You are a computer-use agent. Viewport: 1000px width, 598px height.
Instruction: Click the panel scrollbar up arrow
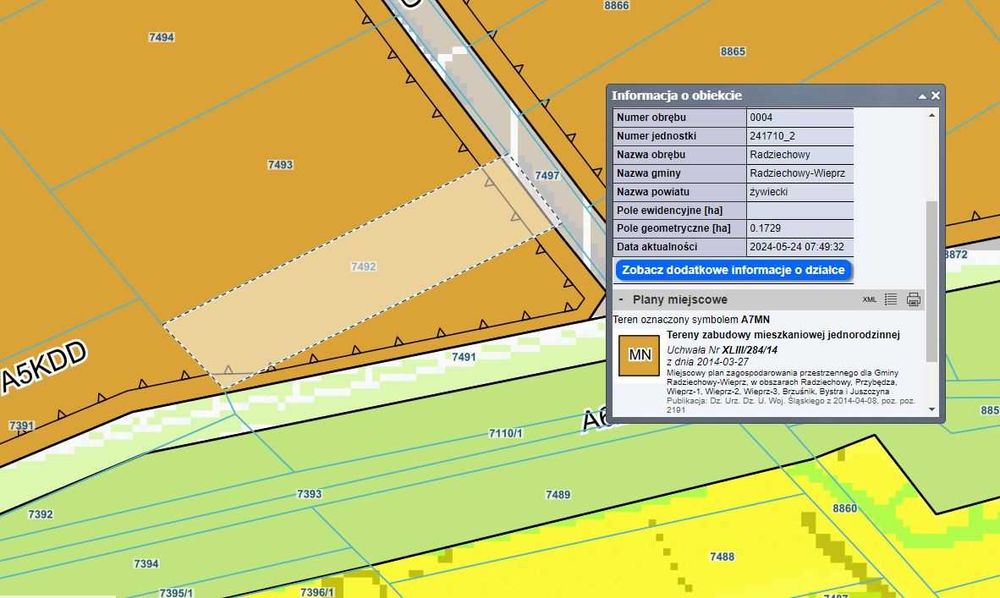tap(932, 115)
